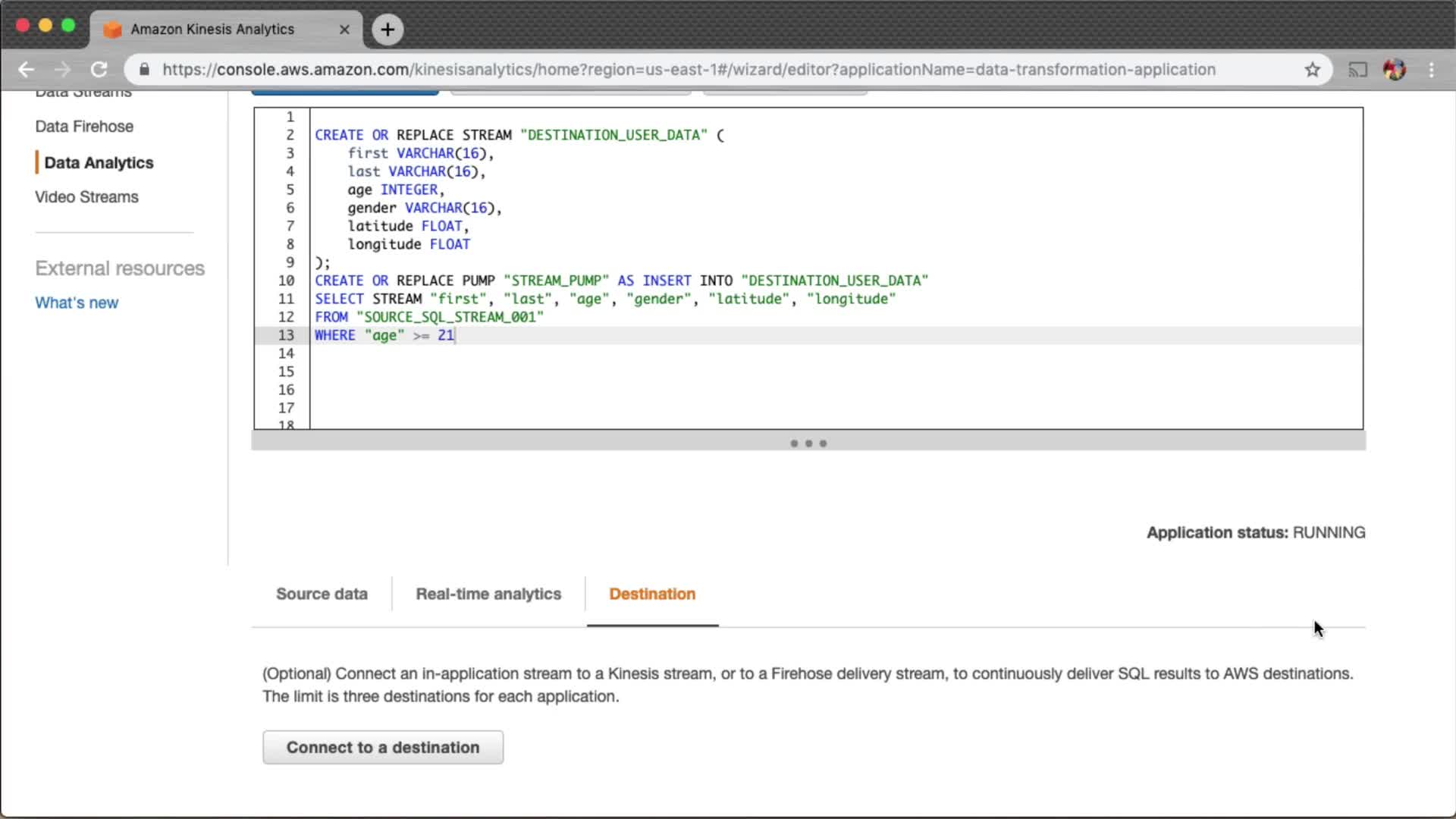This screenshot has height=819, width=1456.
Task: Open a new browser tab
Action: coord(388,30)
